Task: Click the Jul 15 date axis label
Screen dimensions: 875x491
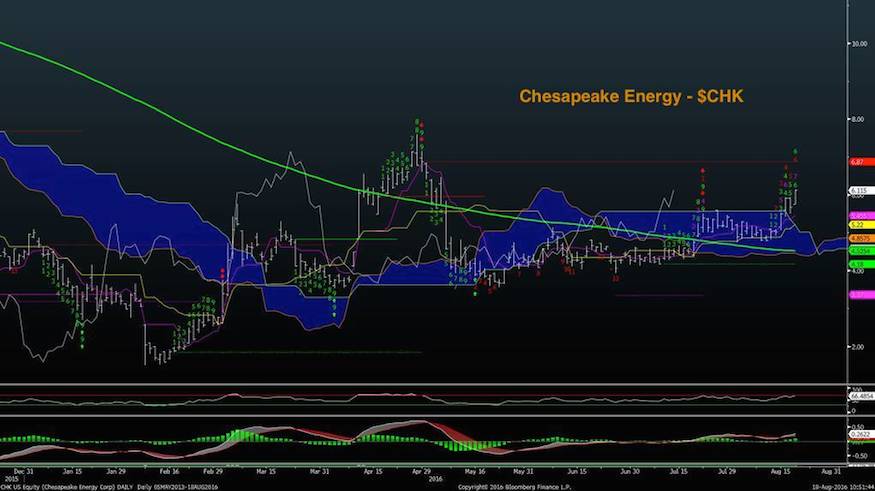Action: coord(679,471)
